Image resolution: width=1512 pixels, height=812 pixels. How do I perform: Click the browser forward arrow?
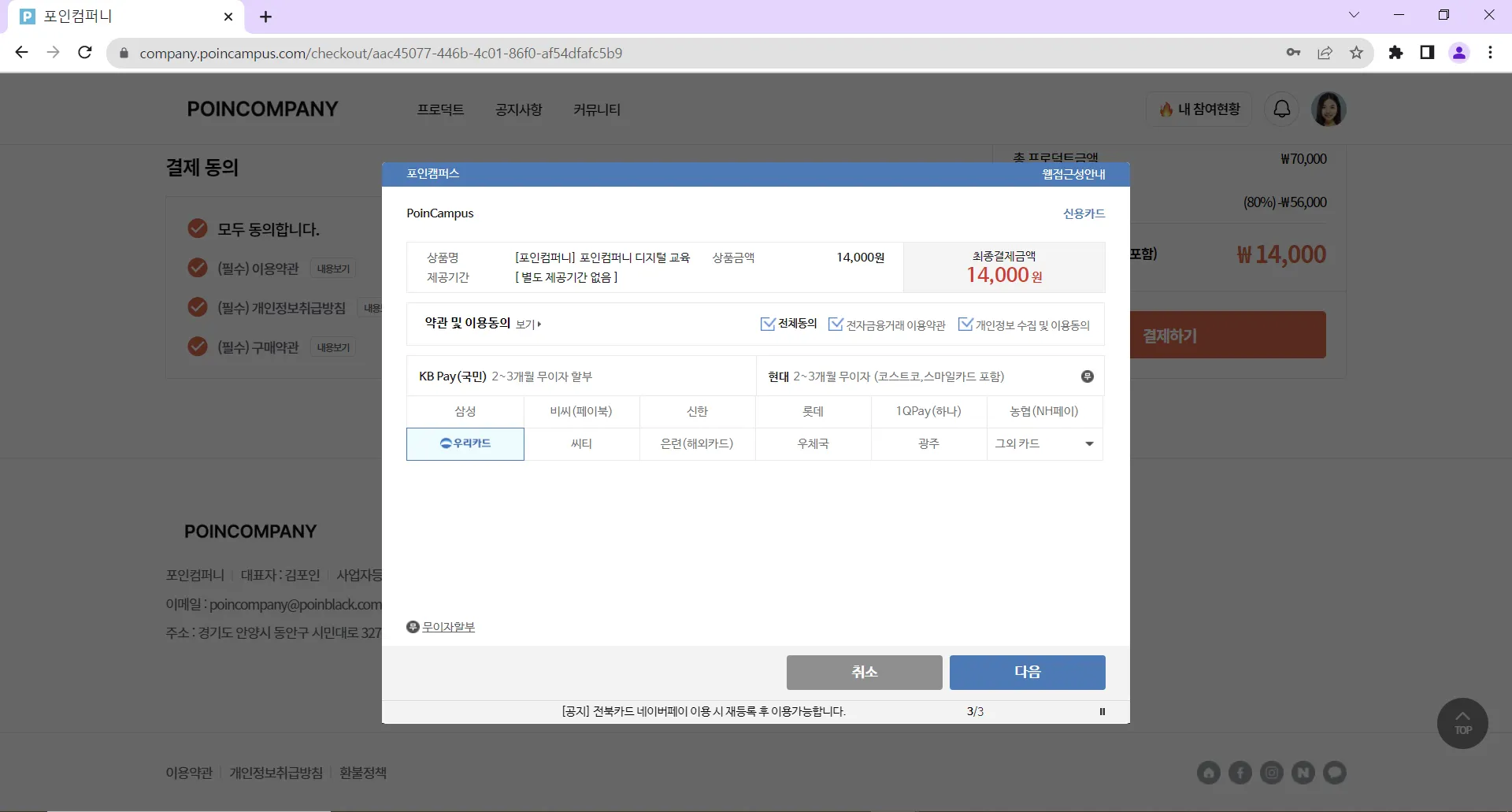click(53, 53)
